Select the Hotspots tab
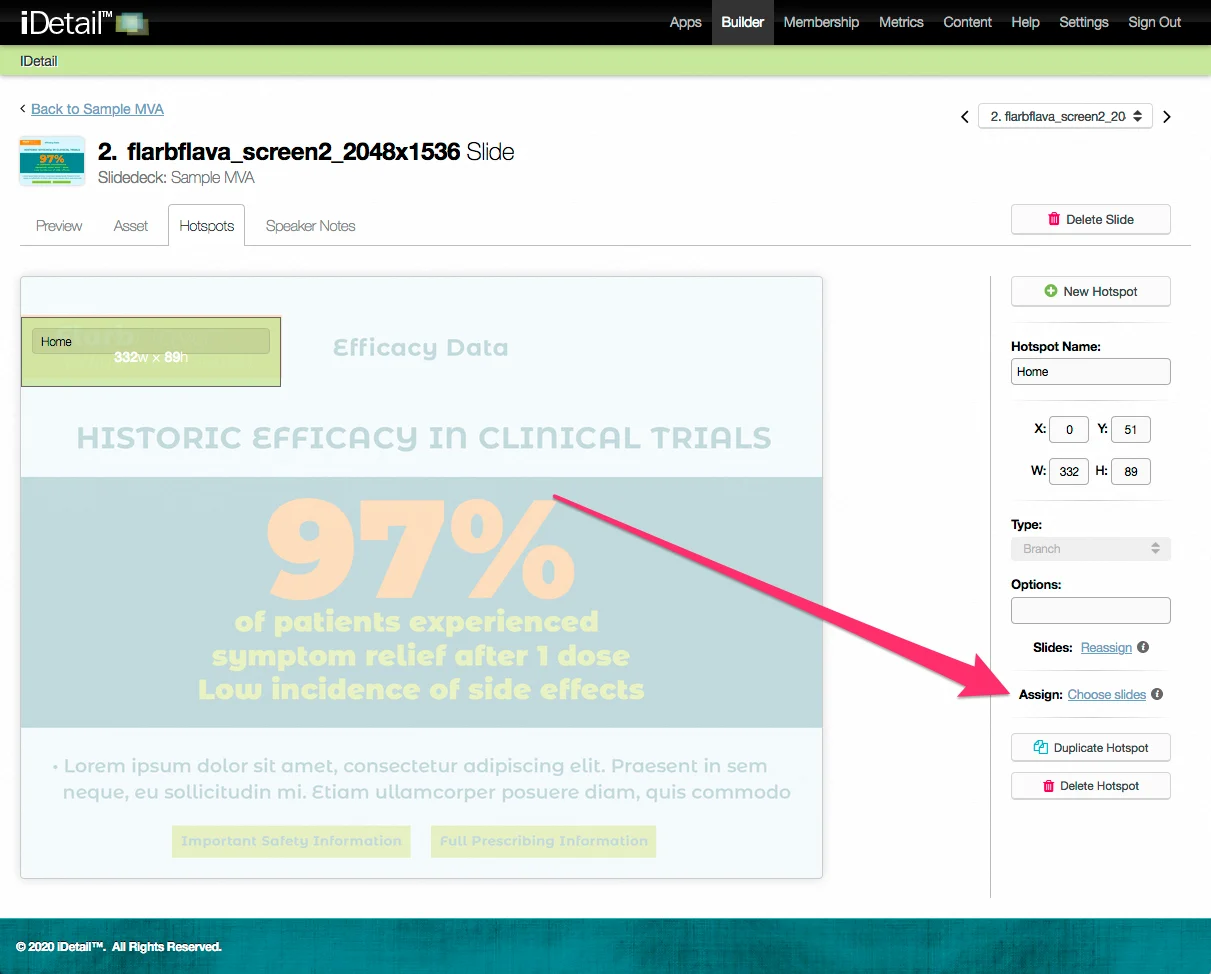1211x974 pixels. [x=207, y=226]
